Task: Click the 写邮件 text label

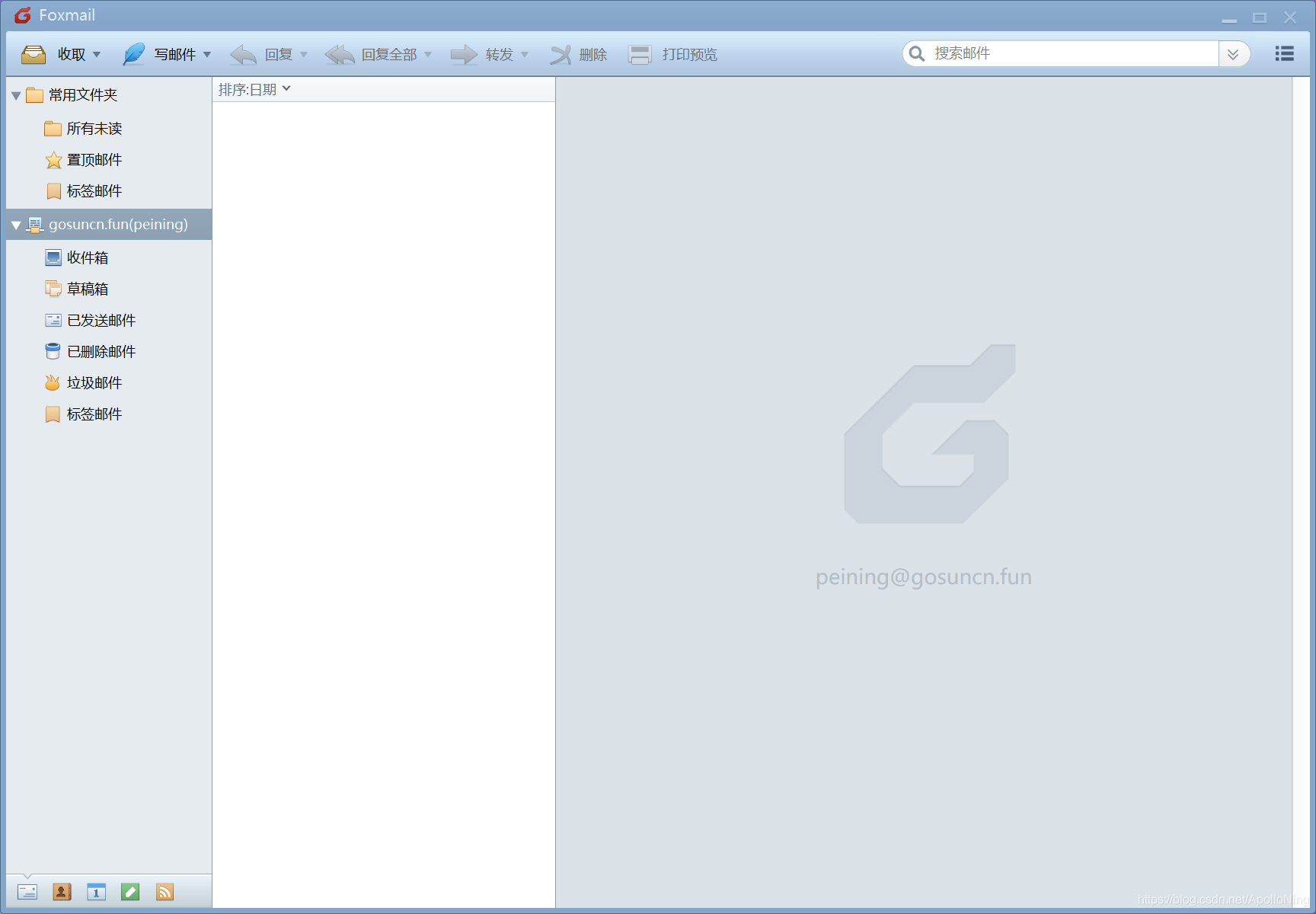Action: point(175,54)
